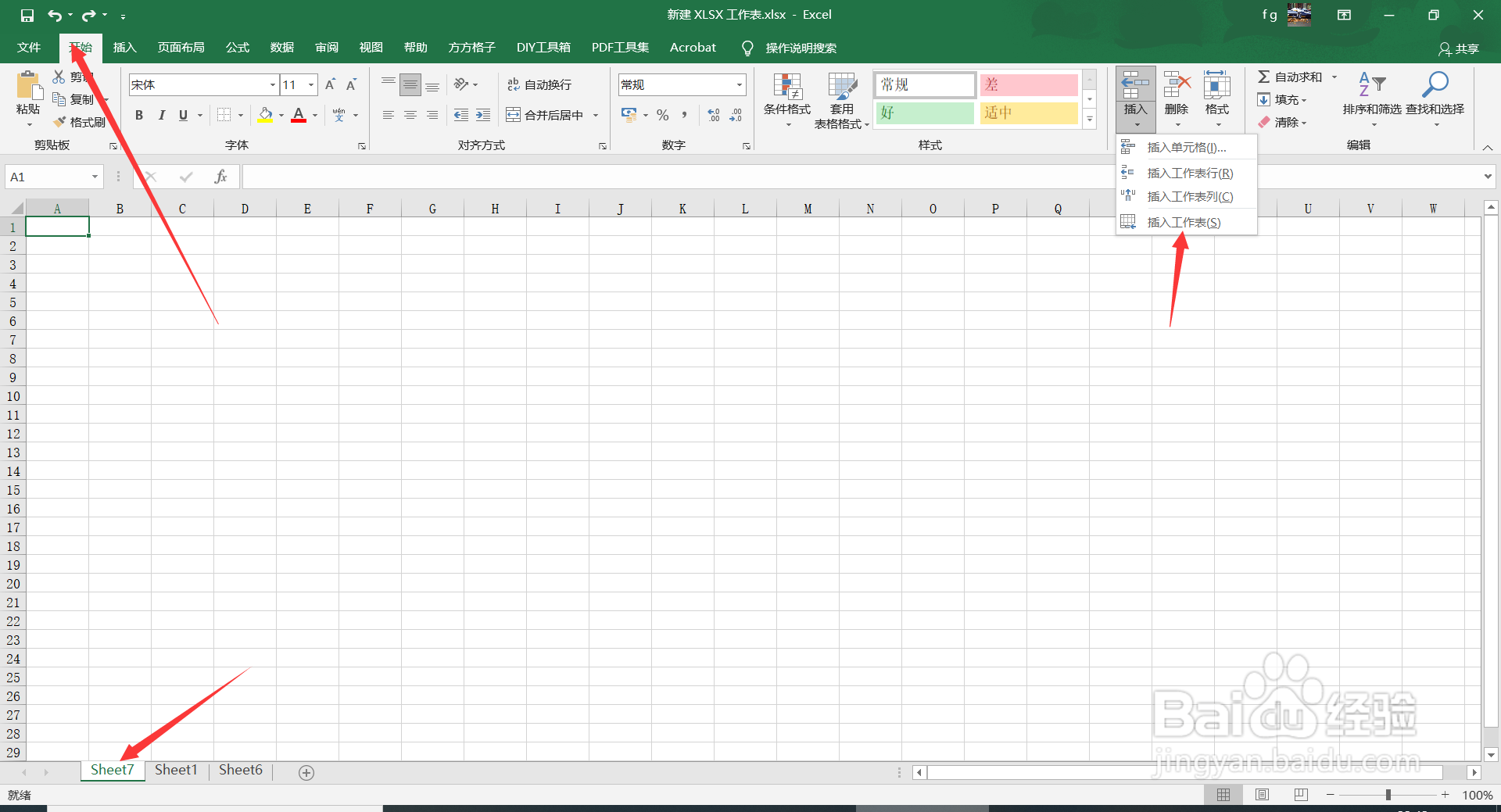Click the Fill (填充) button
The width and height of the screenshot is (1501, 812).
(1282, 99)
